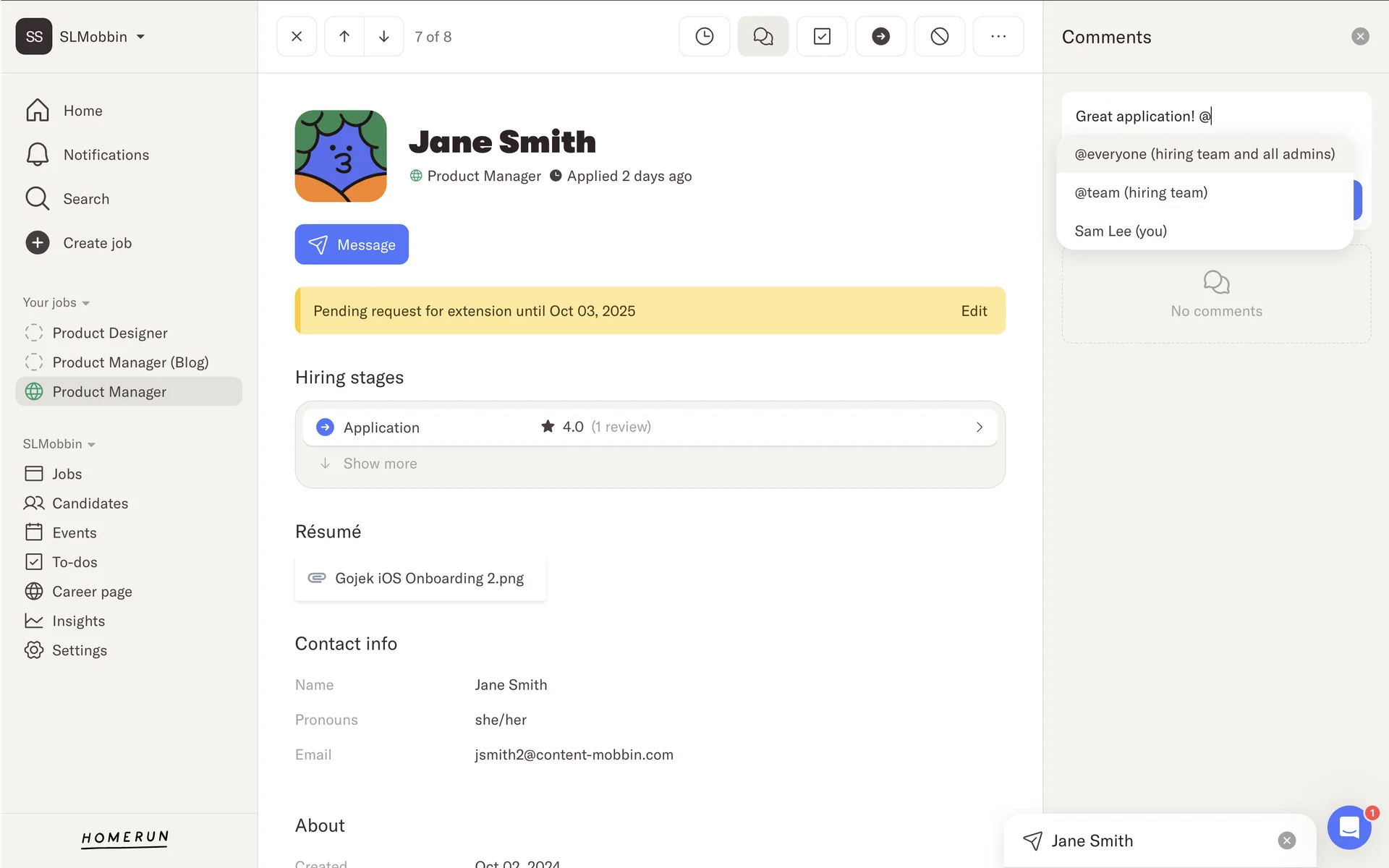Image resolution: width=1389 pixels, height=868 pixels.
Task: Open the to-do checkbox icon in toolbar
Action: point(822,36)
